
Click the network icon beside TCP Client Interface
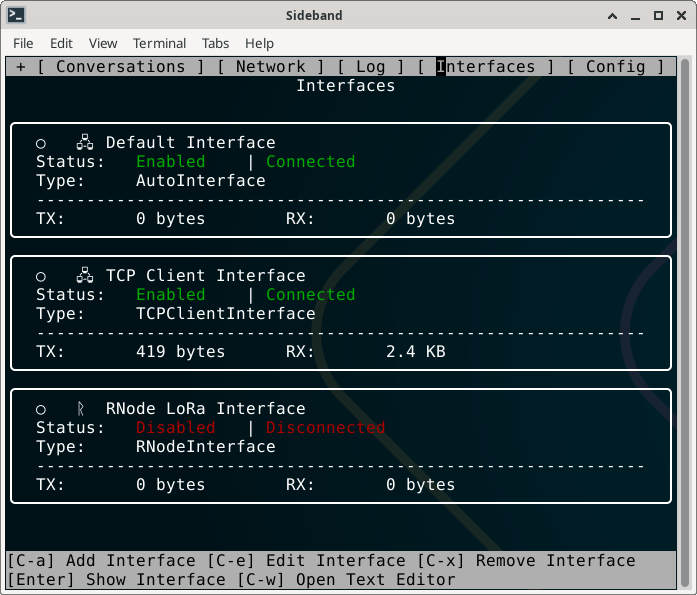coord(84,276)
